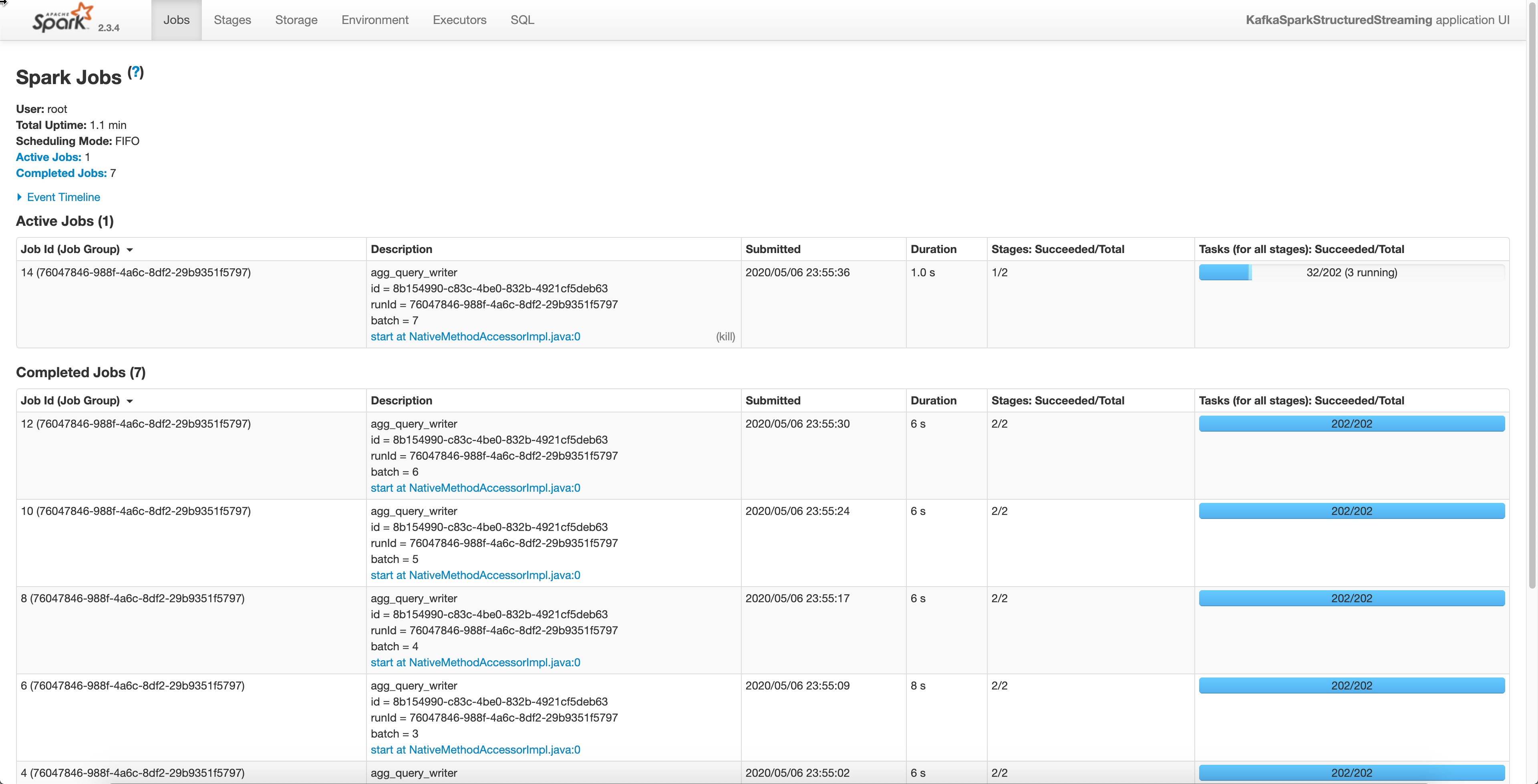Image resolution: width=1538 pixels, height=784 pixels.
Task: Switch to the Stages tab
Action: point(232,20)
